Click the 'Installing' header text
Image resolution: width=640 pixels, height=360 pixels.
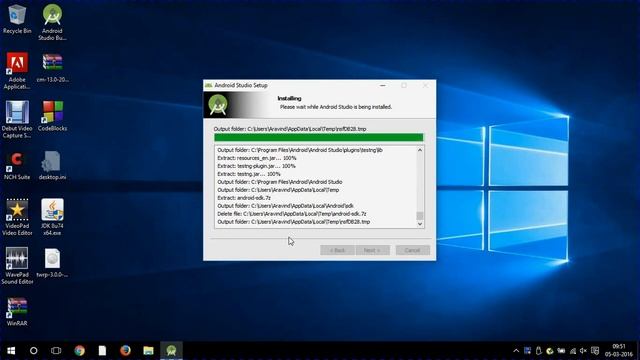click(289, 98)
